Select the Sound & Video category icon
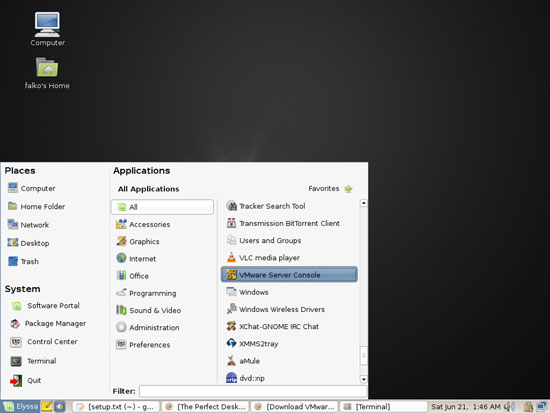550x413 pixels. point(121,310)
